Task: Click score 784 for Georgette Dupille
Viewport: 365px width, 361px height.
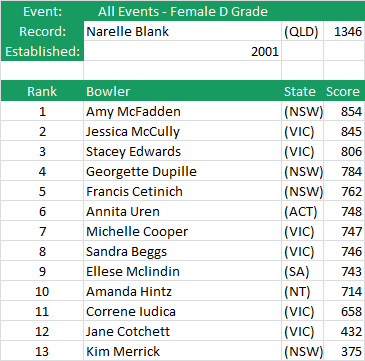Action: pos(344,171)
